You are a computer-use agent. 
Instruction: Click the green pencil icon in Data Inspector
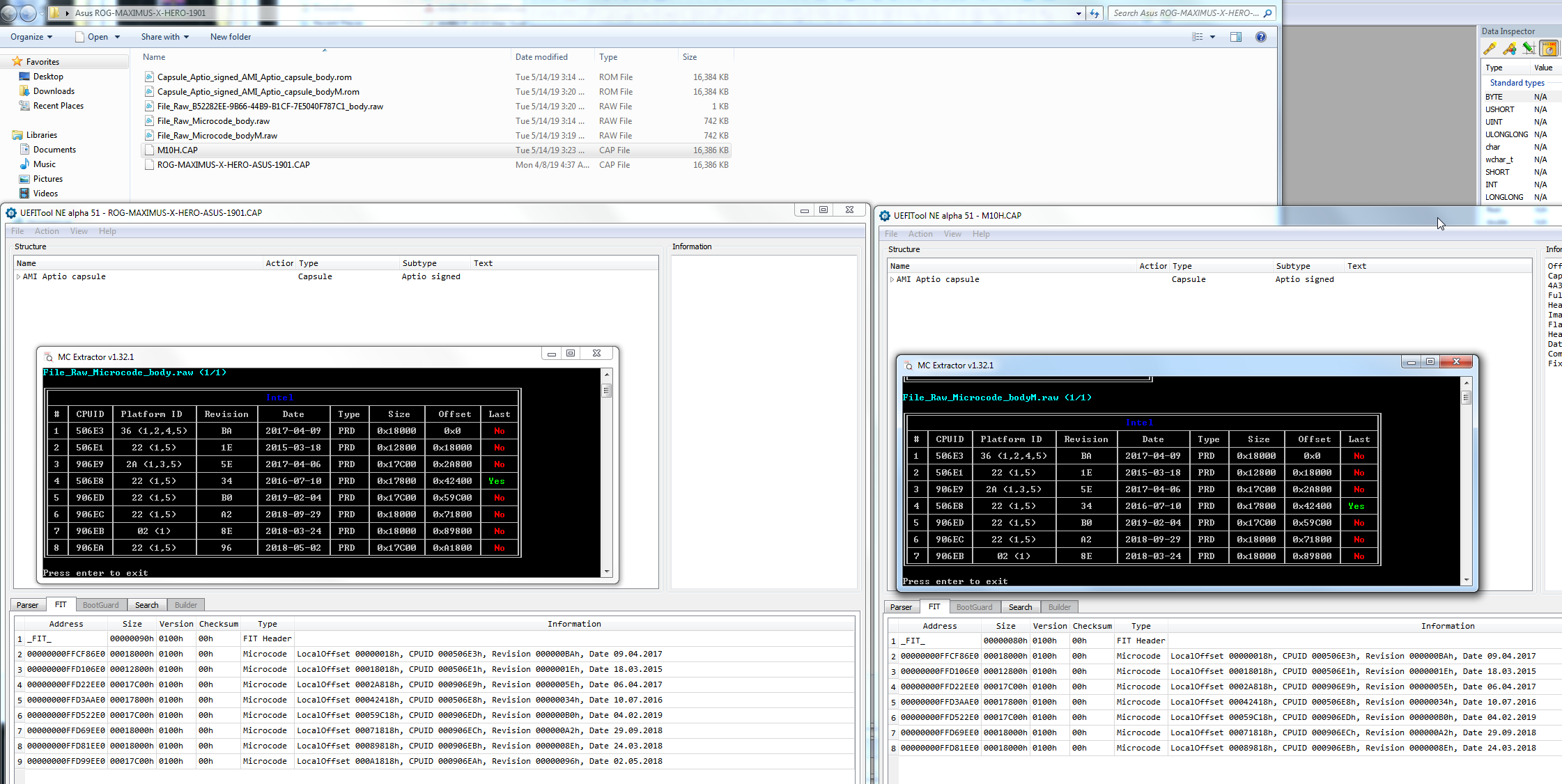pos(1529,48)
